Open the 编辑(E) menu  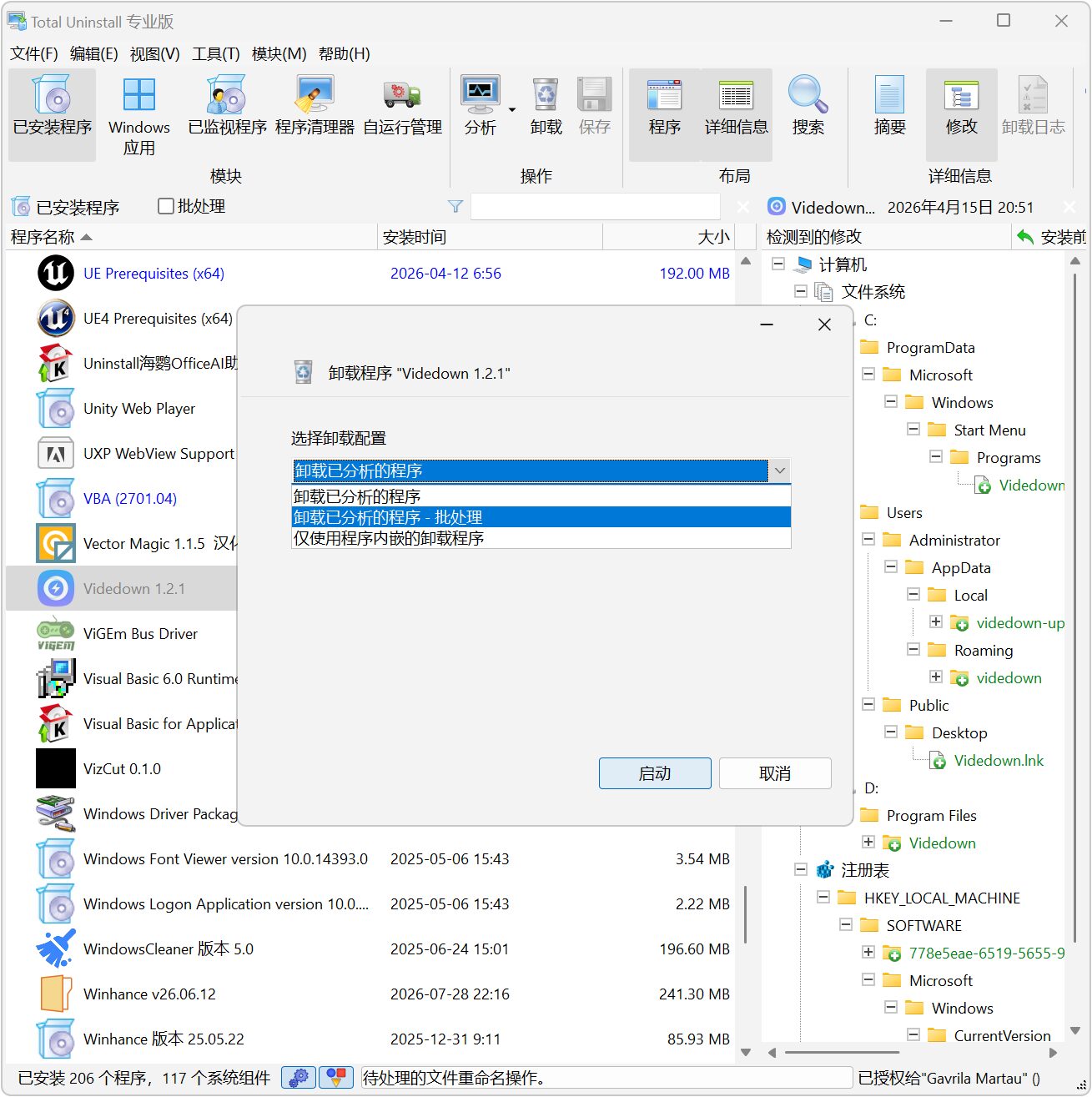pyautogui.click(x=94, y=53)
